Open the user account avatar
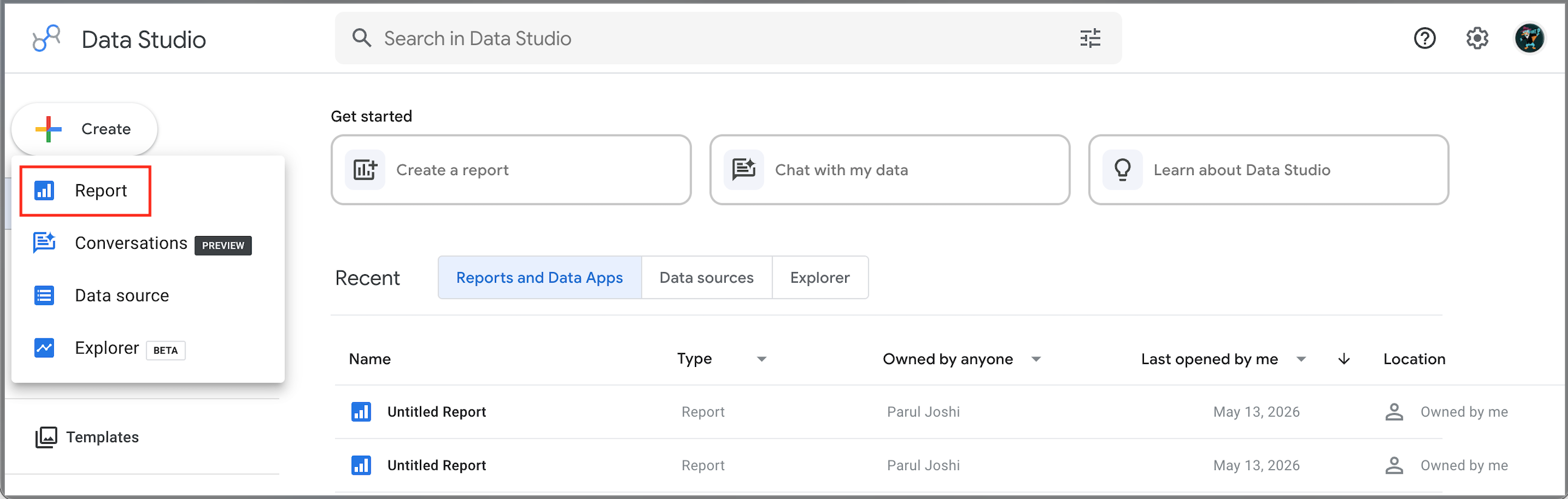Image resolution: width=1568 pixels, height=499 pixels. tap(1529, 38)
